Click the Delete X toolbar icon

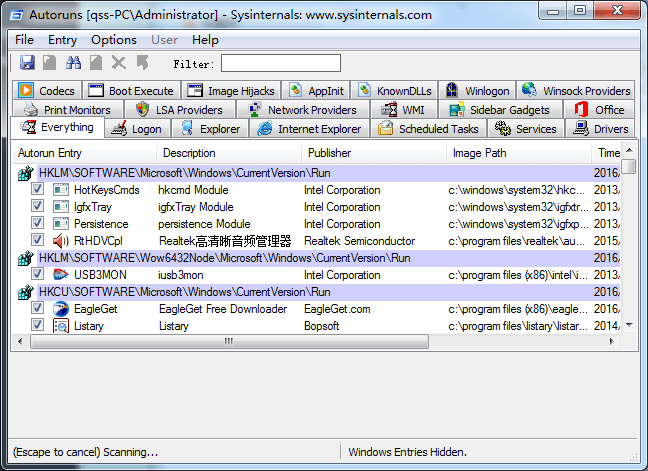click(x=119, y=63)
